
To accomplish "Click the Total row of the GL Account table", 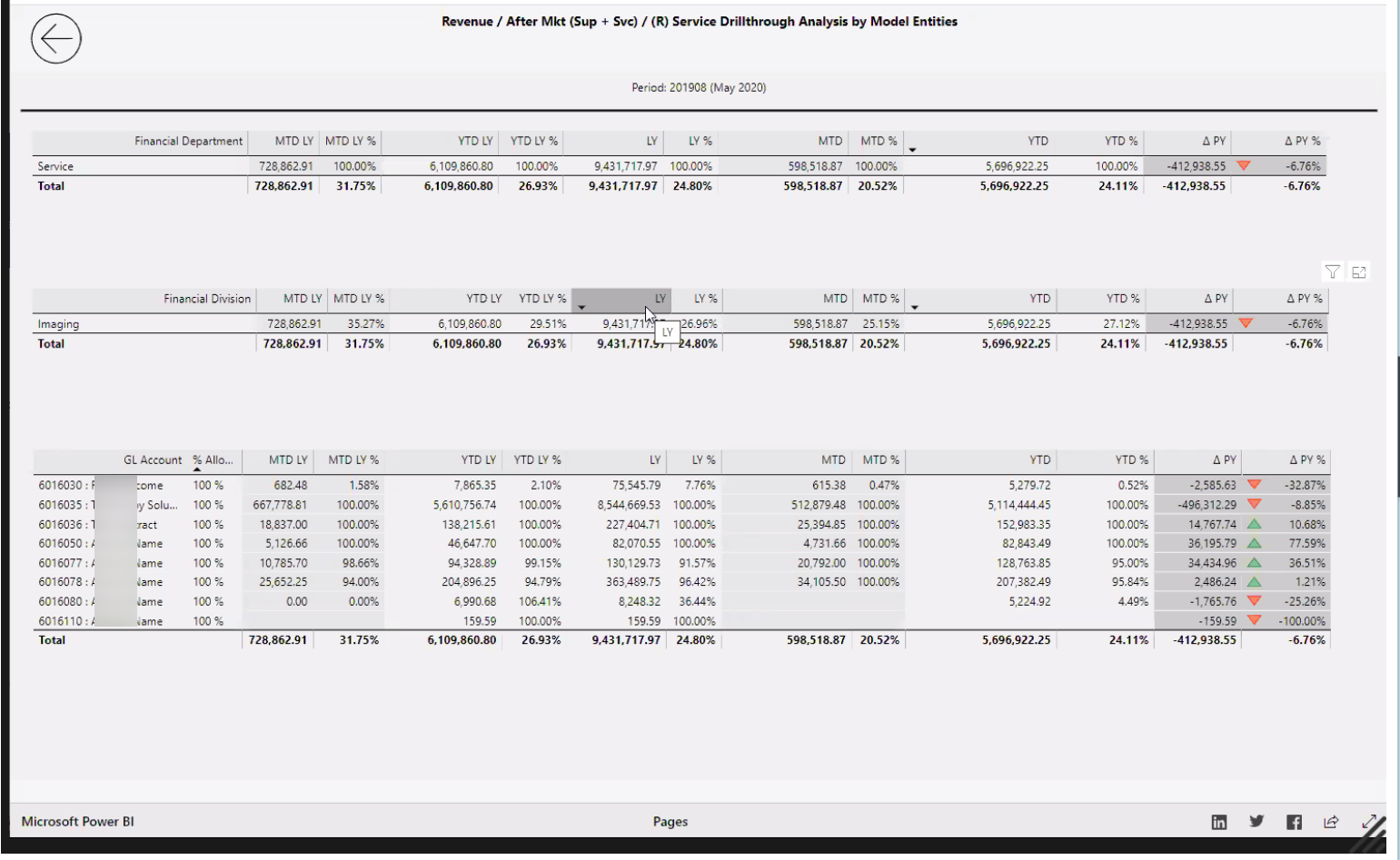I will point(681,640).
